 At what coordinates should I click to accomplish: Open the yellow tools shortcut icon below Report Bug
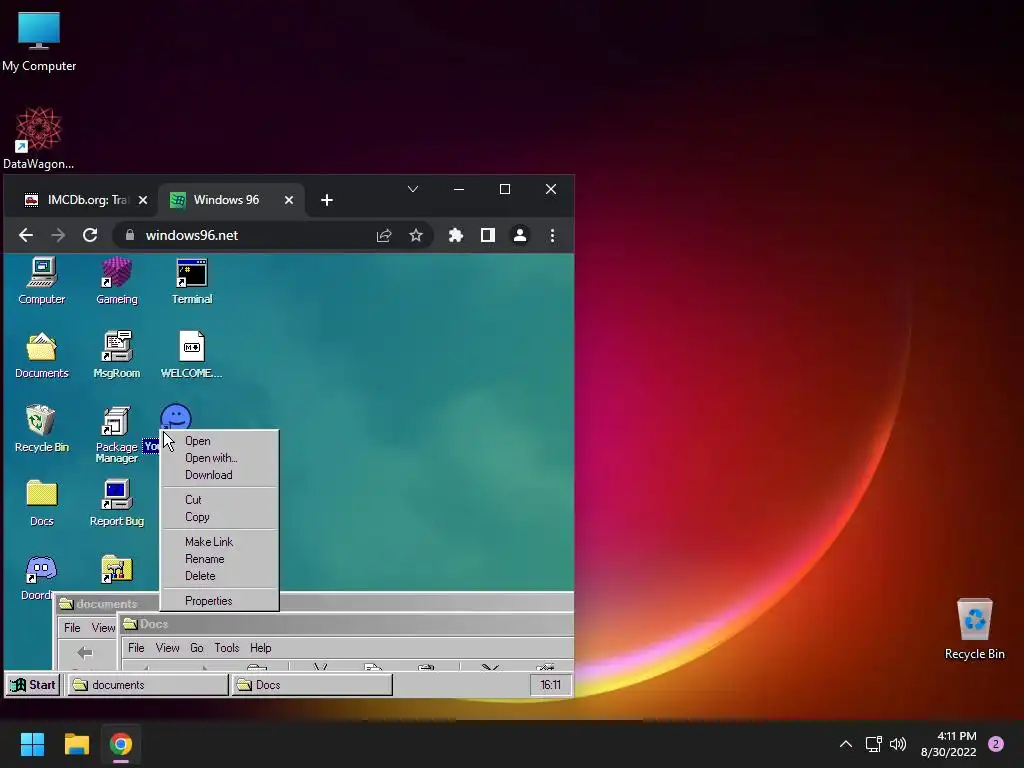point(117,569)
